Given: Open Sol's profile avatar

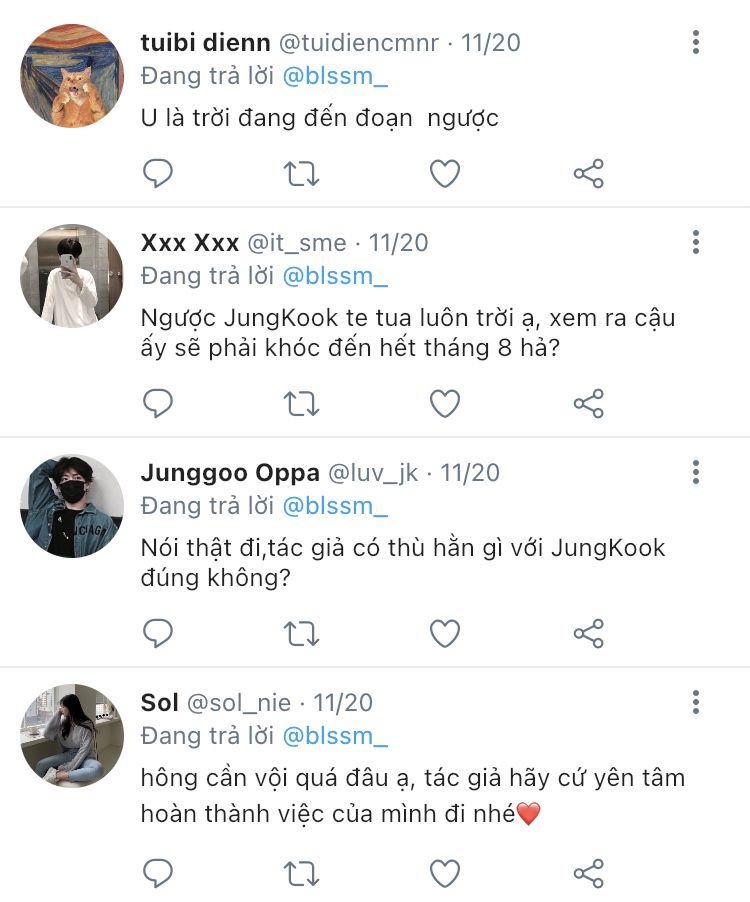Looking at the screenshot, I should [x=72, y=736].
